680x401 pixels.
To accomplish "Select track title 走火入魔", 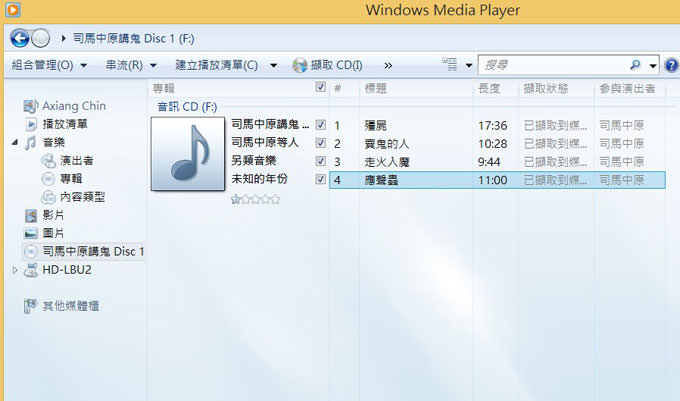I will click(x=387, y=162).
